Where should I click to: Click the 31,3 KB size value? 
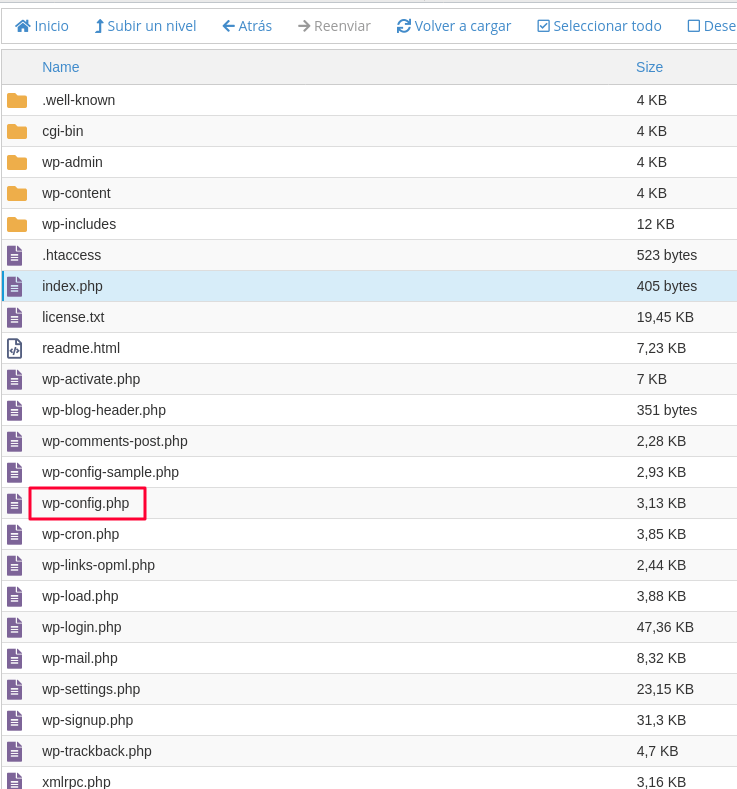tap(661, 721)
